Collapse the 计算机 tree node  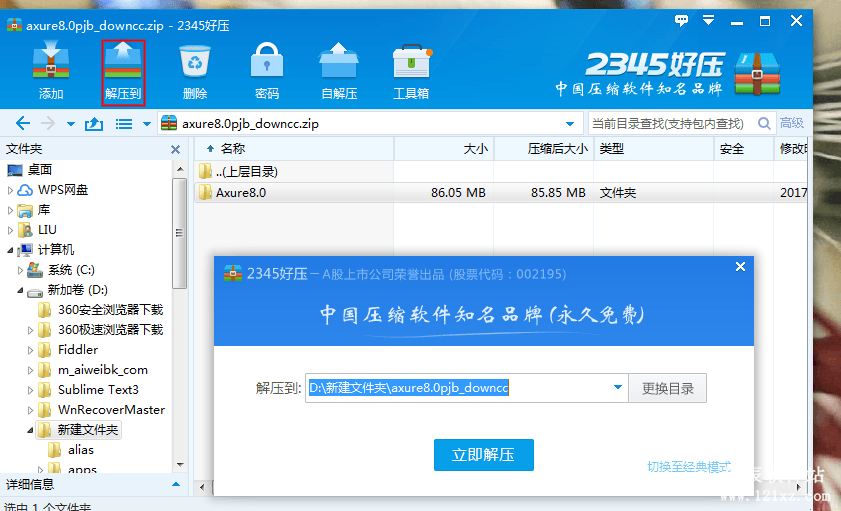10,250
